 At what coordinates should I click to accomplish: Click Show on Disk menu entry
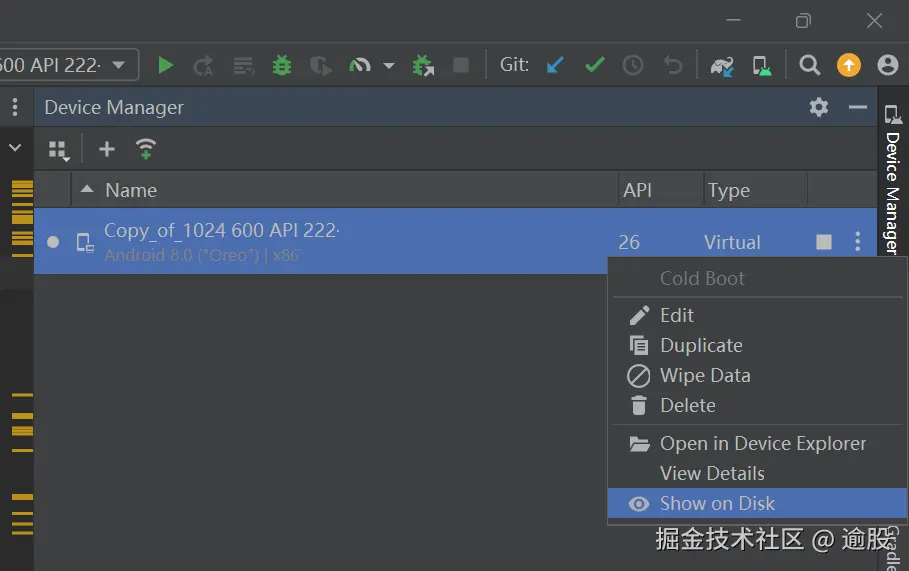(x=757, y=503)
